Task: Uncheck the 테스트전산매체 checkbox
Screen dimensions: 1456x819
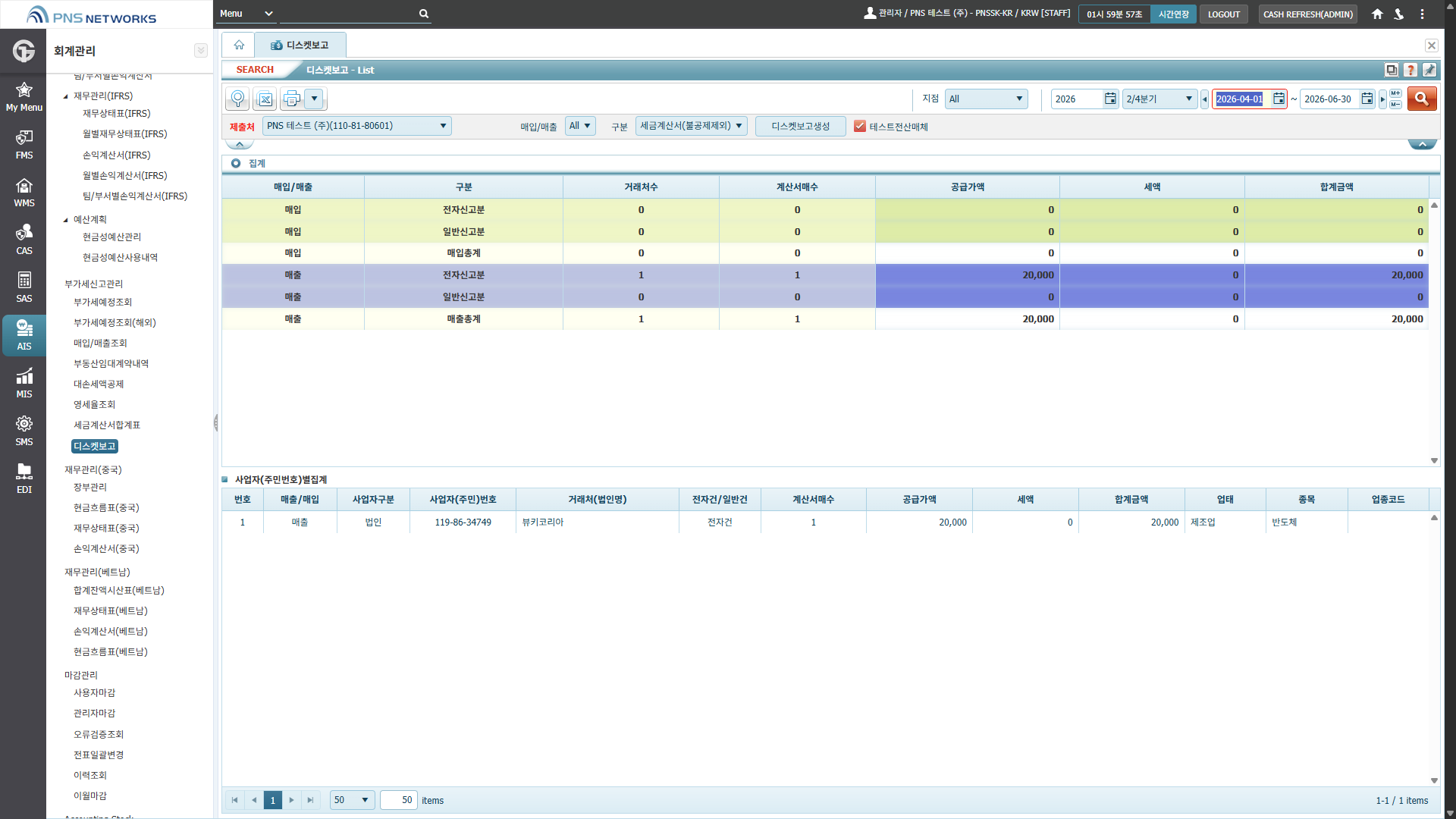Action: point(860,127)
